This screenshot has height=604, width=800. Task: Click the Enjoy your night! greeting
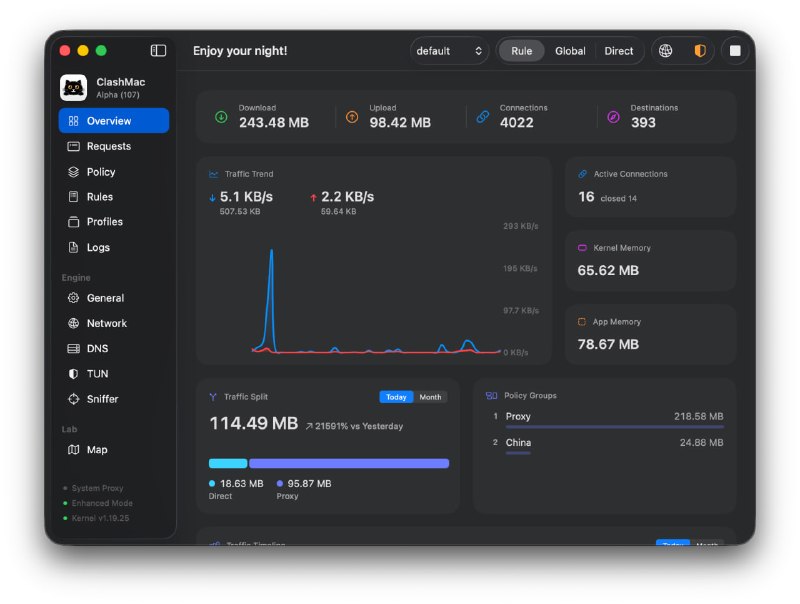240,51
